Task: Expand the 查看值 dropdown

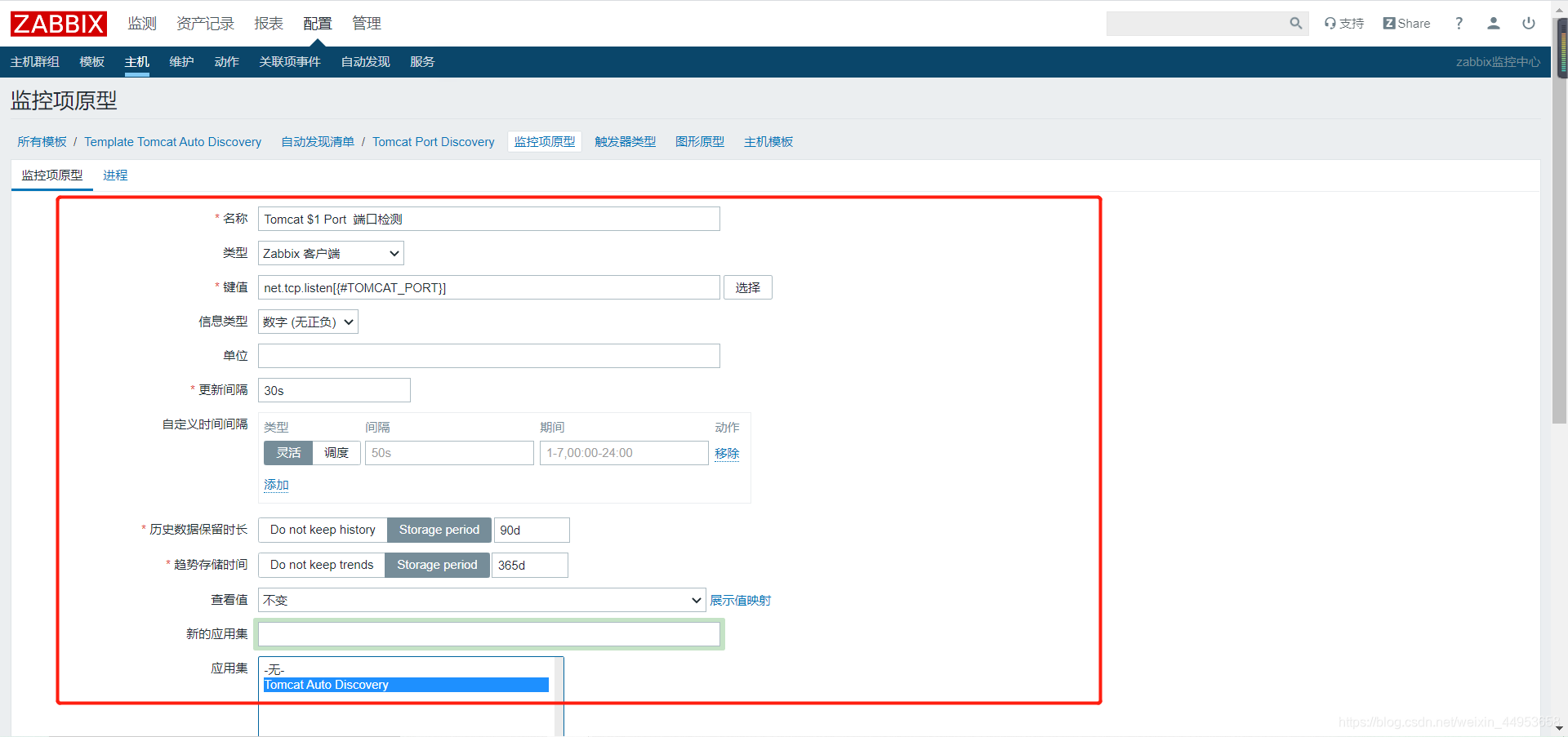Action: pyautogui.click(x=482, y=600)
